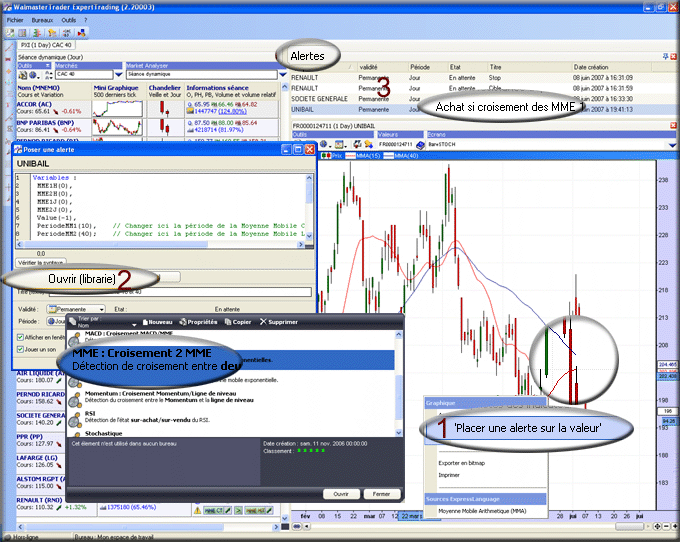The width and height of the screenshot is (680, 542).
Task: Toggle the Afficher en fenêtre checkbox
Action: [x=20, y=337]
